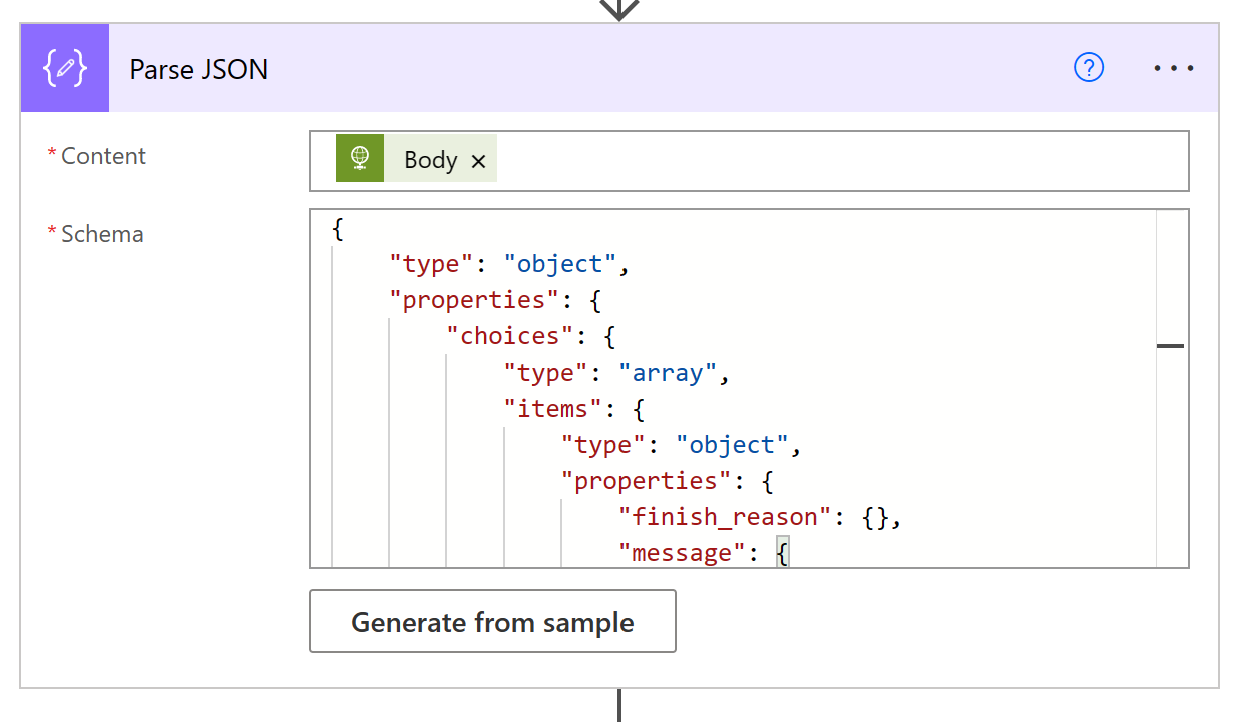Viewport: 1242px width, 722px height.
Task: Click the connector line below the card
Action: 619,705
